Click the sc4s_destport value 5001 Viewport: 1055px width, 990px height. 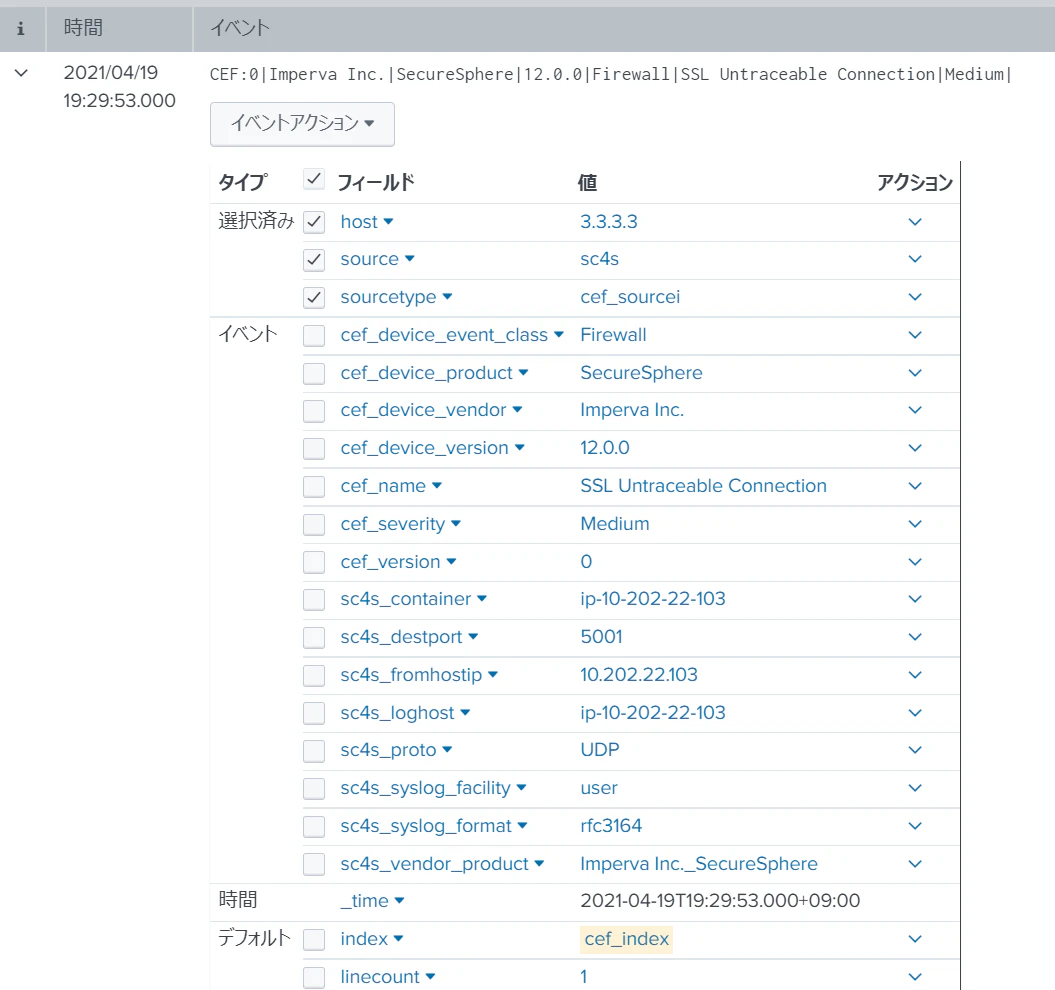pyautogui.click(x=602, y=637)
